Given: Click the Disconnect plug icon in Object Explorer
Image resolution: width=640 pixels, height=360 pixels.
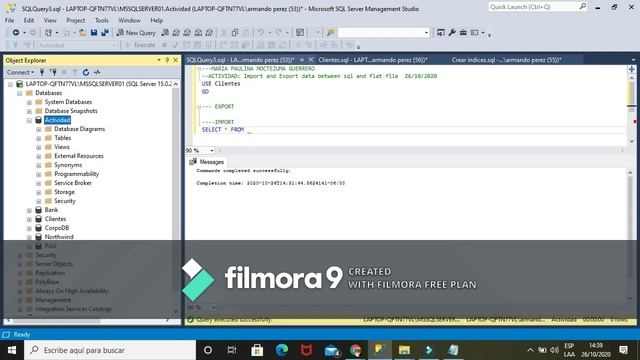Looking at the screenshot, I should (53, 72).
